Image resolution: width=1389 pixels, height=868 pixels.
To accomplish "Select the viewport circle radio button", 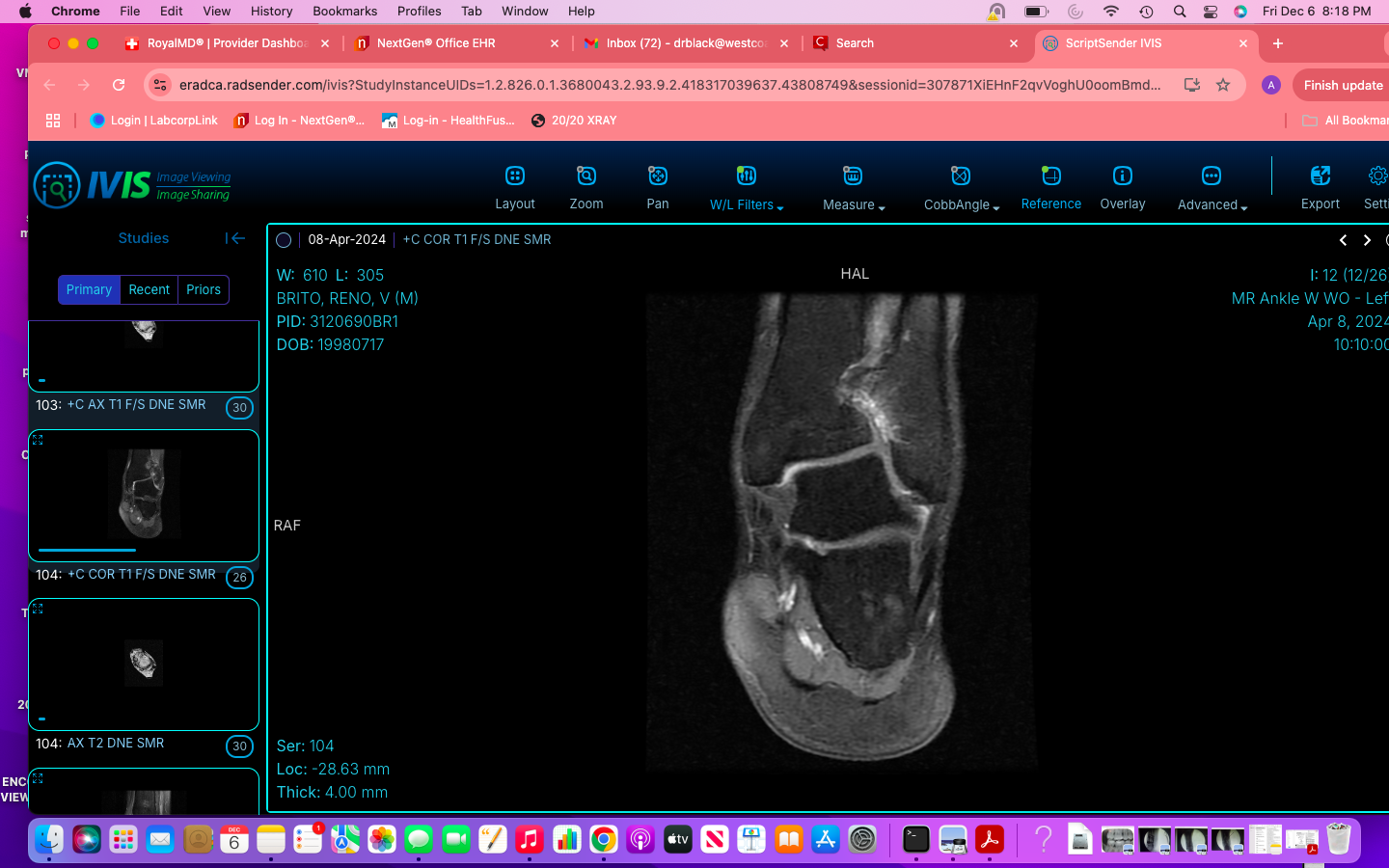I will [284, 240].
